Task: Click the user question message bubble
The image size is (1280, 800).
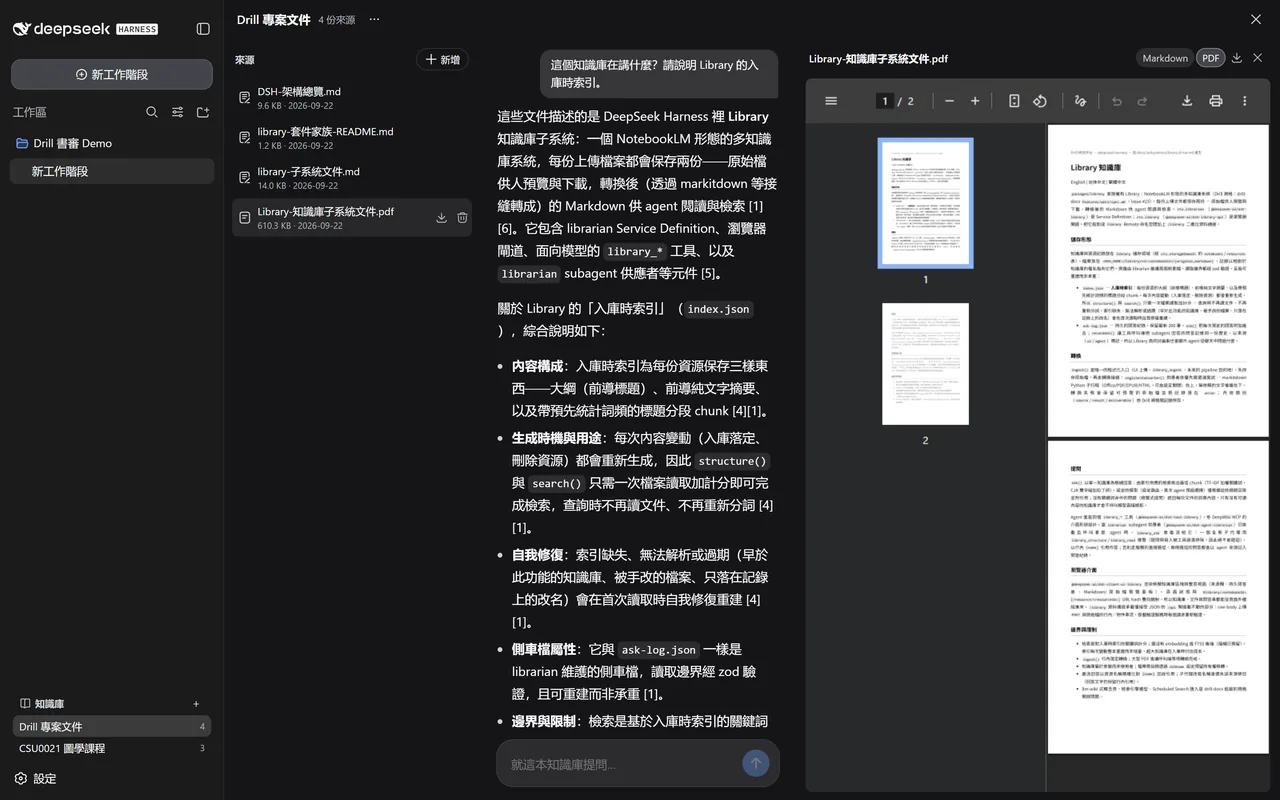Action: (x=659, y=74)
